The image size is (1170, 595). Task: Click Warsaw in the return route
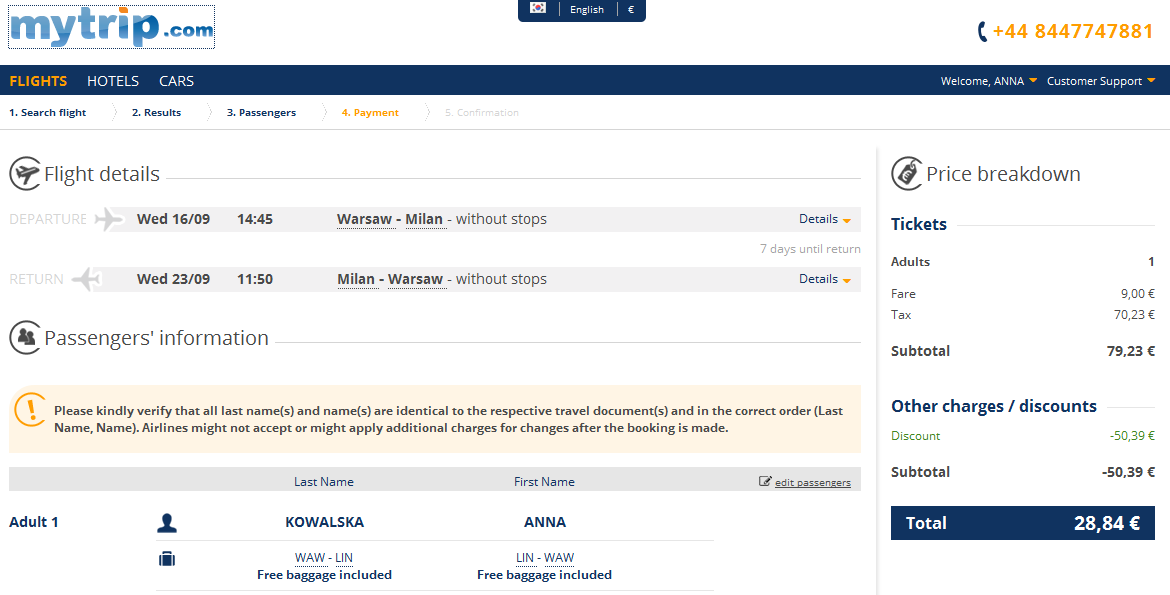click(416, 279)
